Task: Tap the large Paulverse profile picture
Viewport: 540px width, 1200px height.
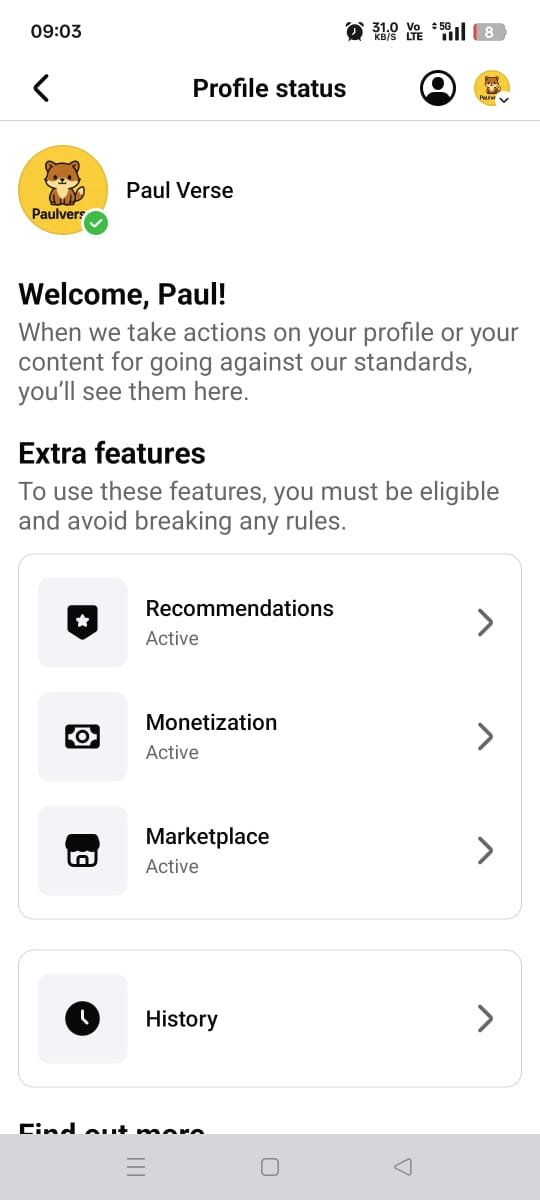Action: [x=63, y=190]
